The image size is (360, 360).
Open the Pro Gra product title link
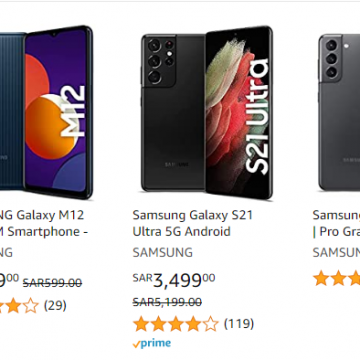[336, 223]
